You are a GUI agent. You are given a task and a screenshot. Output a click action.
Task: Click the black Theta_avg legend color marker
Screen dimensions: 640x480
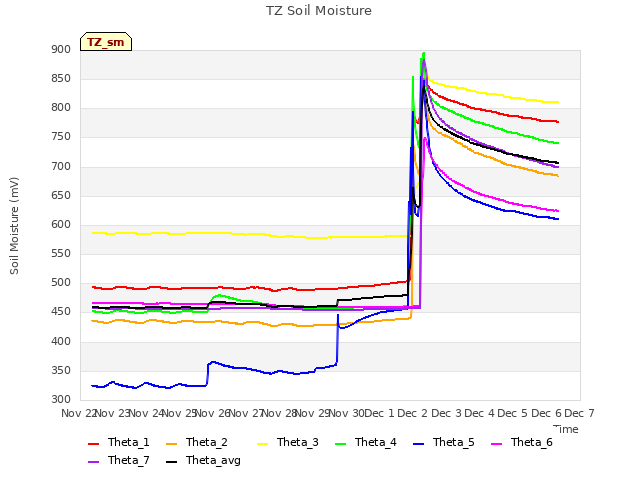click(171, 462)
